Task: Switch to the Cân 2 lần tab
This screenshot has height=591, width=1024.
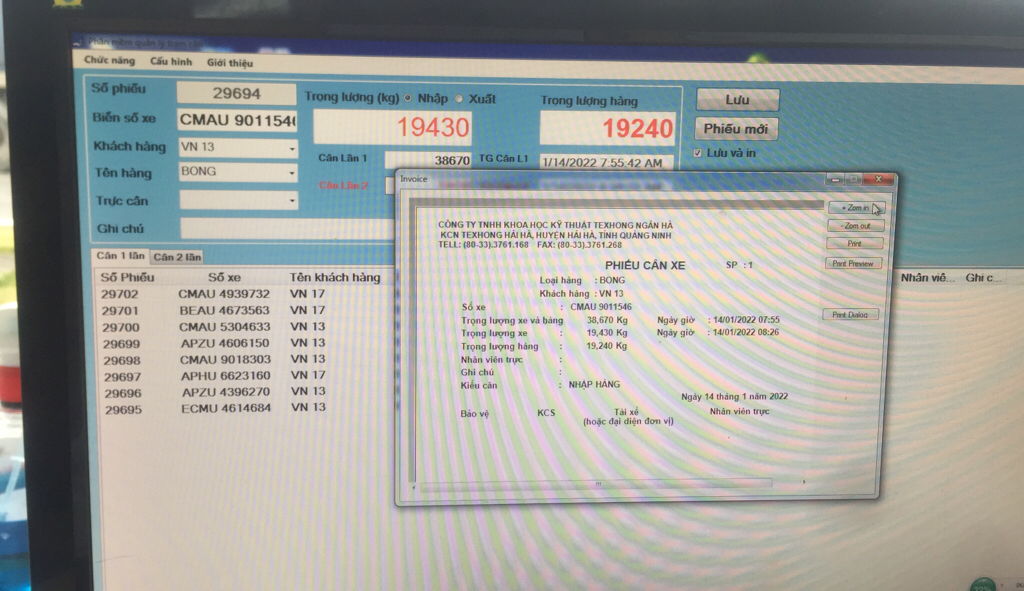Action: coord(177,257)
